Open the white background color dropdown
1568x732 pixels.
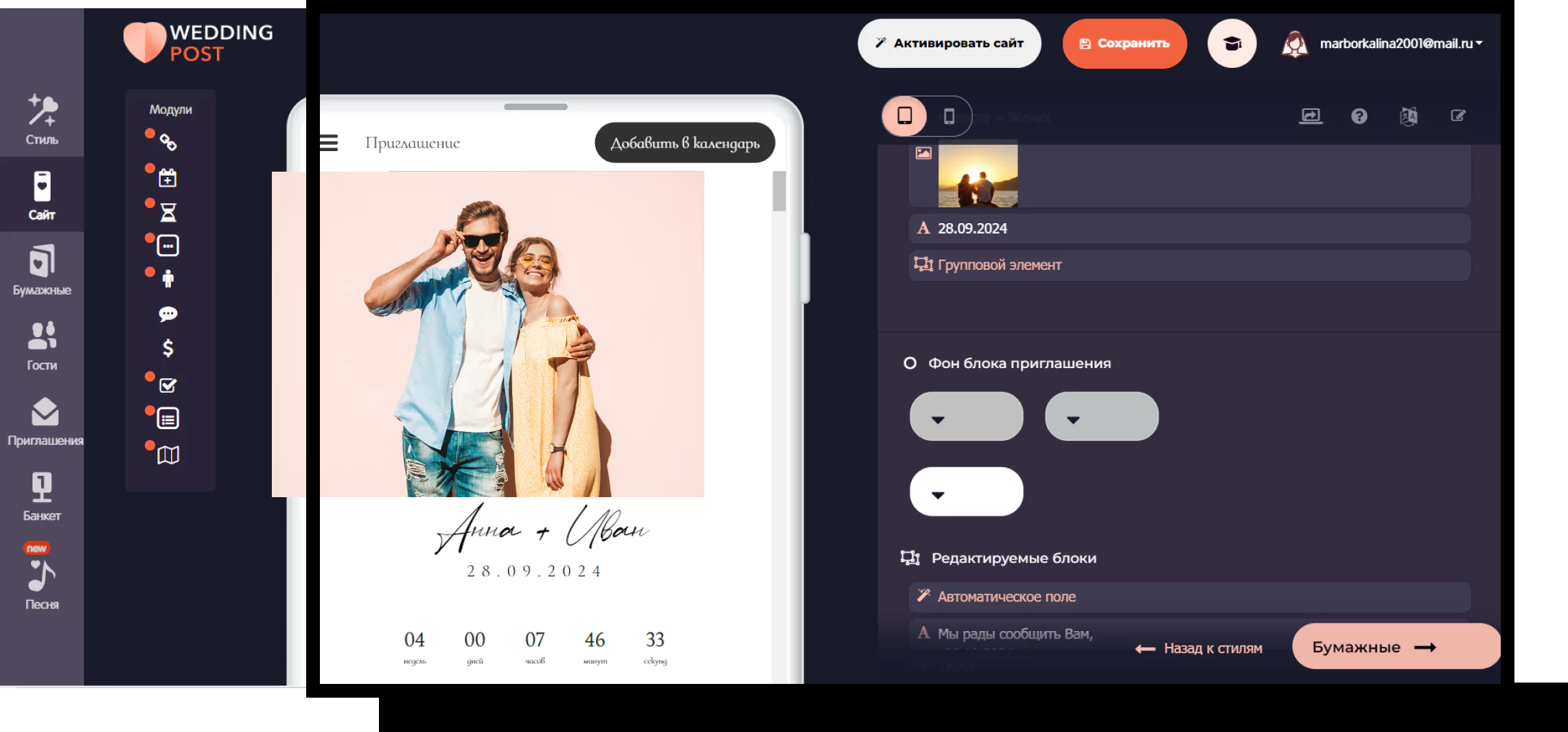[967, 492]
